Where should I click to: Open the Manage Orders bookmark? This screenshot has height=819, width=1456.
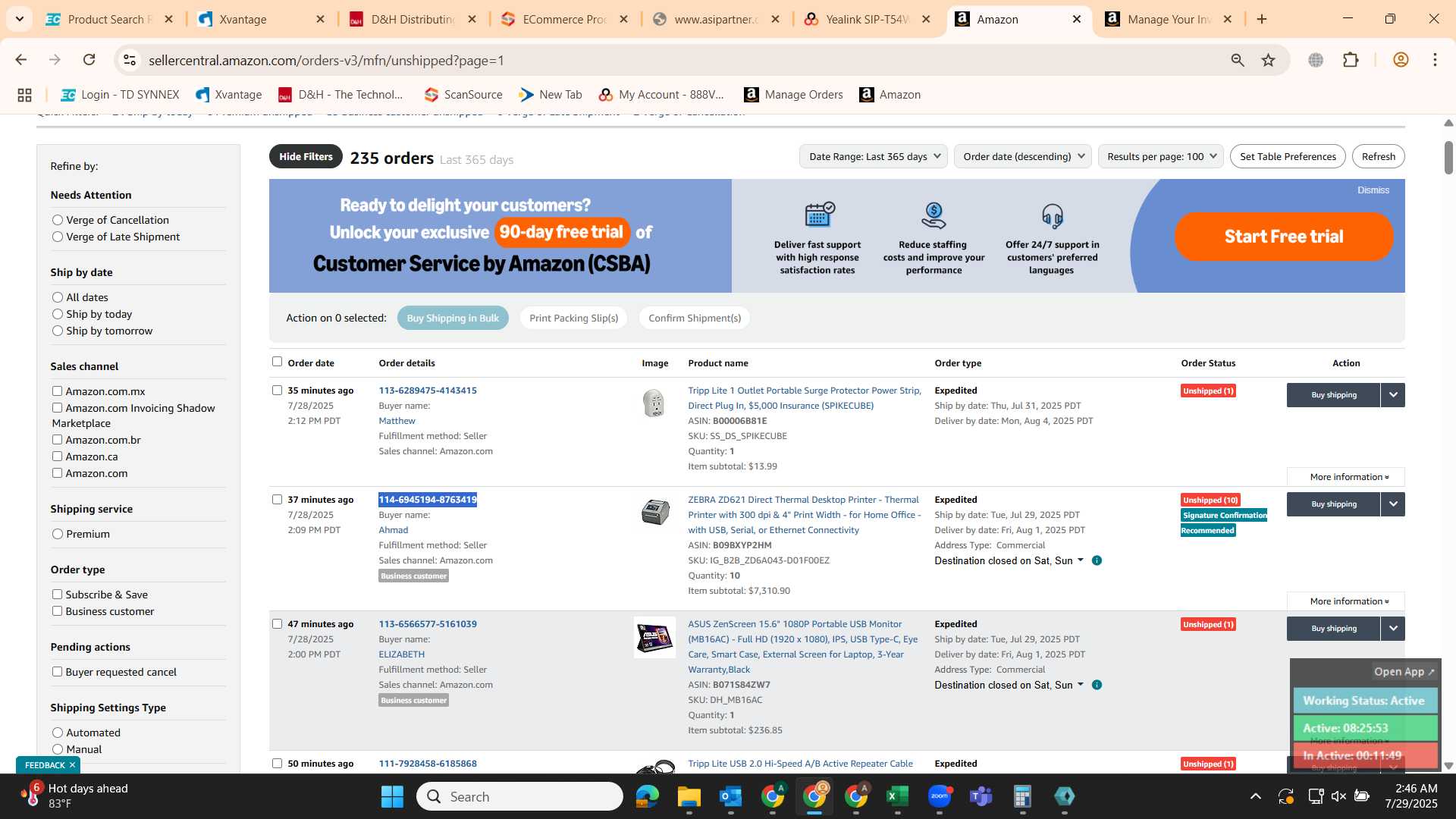793,95
